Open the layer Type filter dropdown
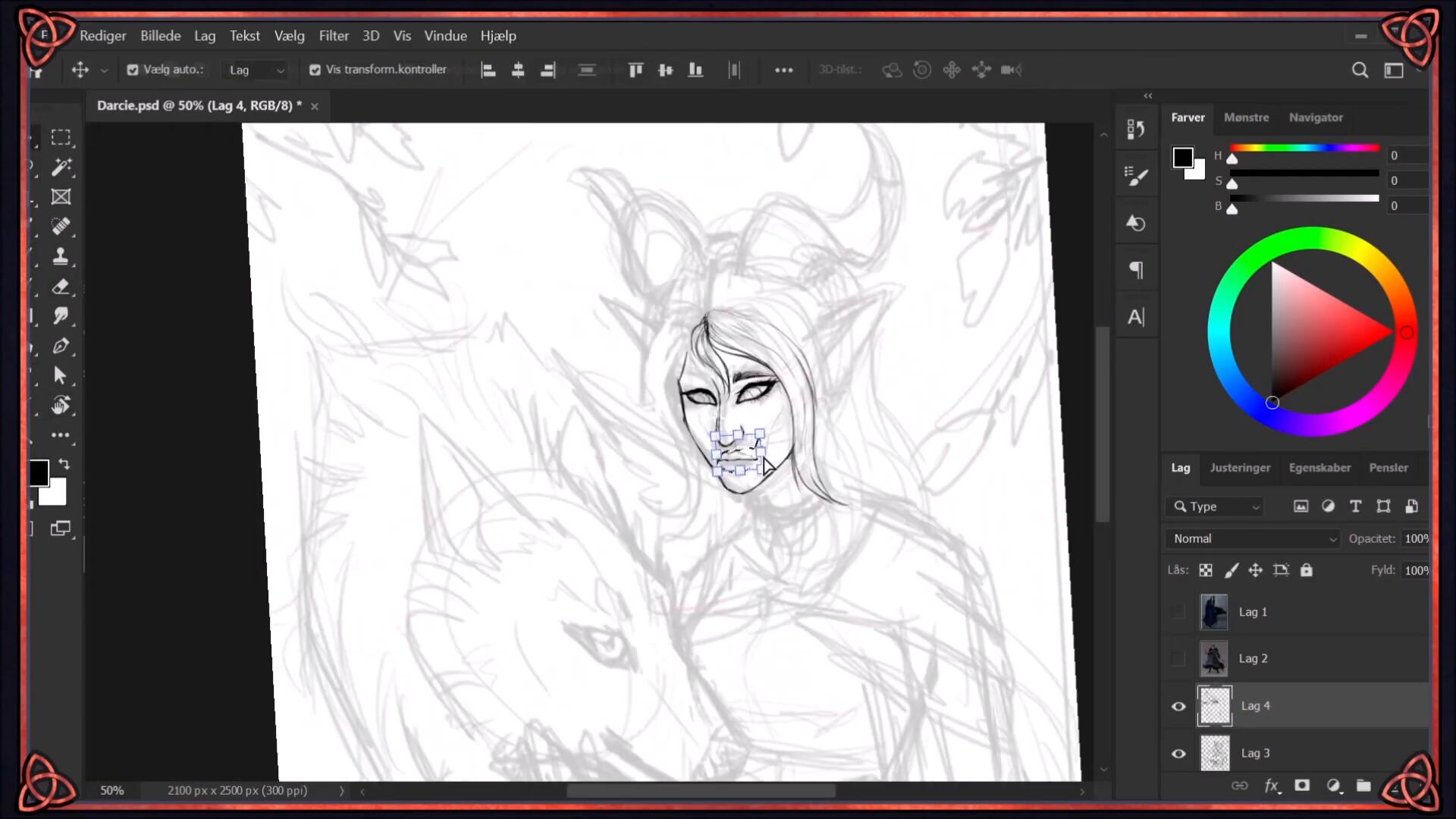The width and height of the screenshot is (1456, 819). (x=1216, y=507)
